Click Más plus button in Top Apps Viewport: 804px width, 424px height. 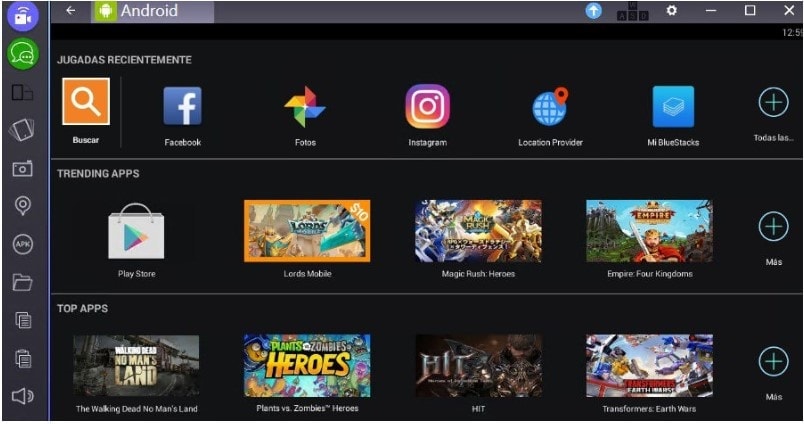pyautogui.click(x=773, y=361)
